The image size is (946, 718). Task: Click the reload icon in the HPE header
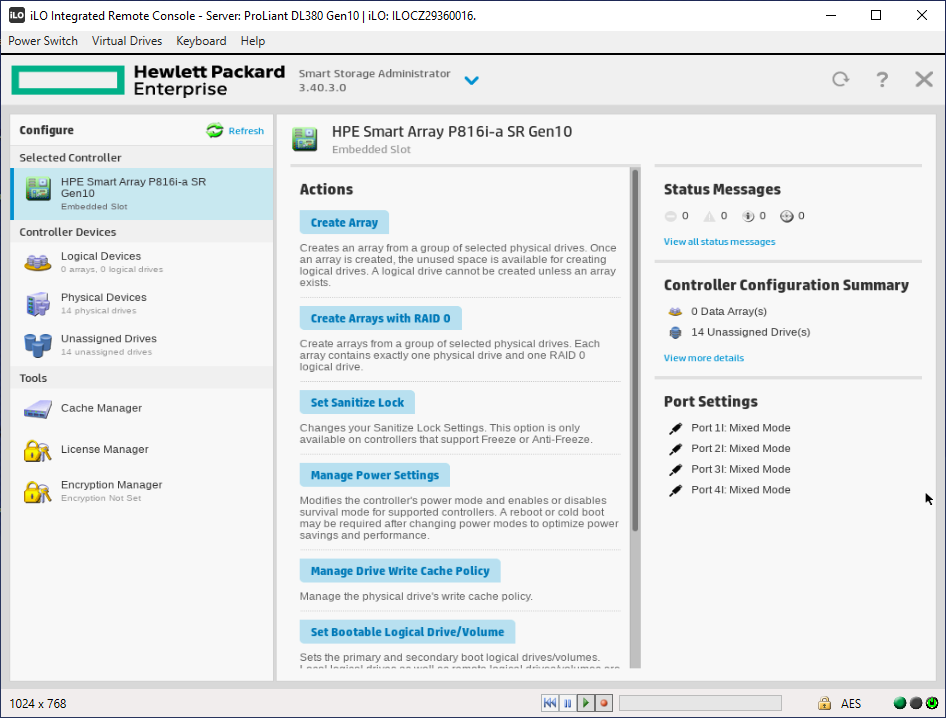point(840,79)
